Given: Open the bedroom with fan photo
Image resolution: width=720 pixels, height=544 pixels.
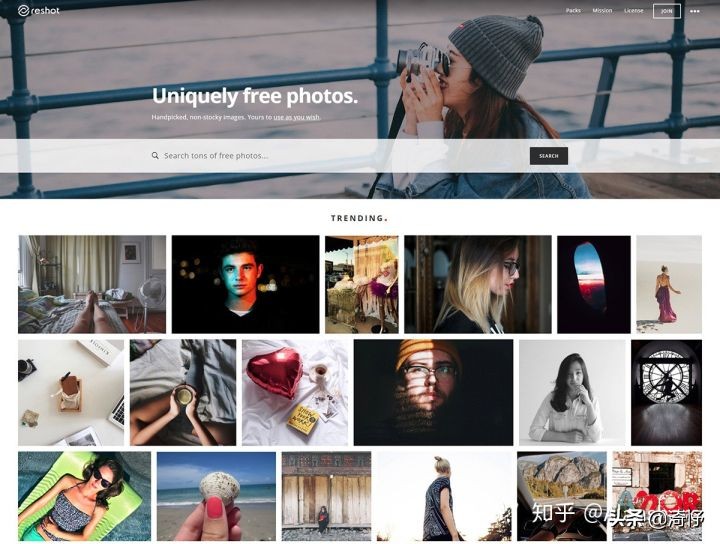Looking at the screenshot, I should coord(92,284).
